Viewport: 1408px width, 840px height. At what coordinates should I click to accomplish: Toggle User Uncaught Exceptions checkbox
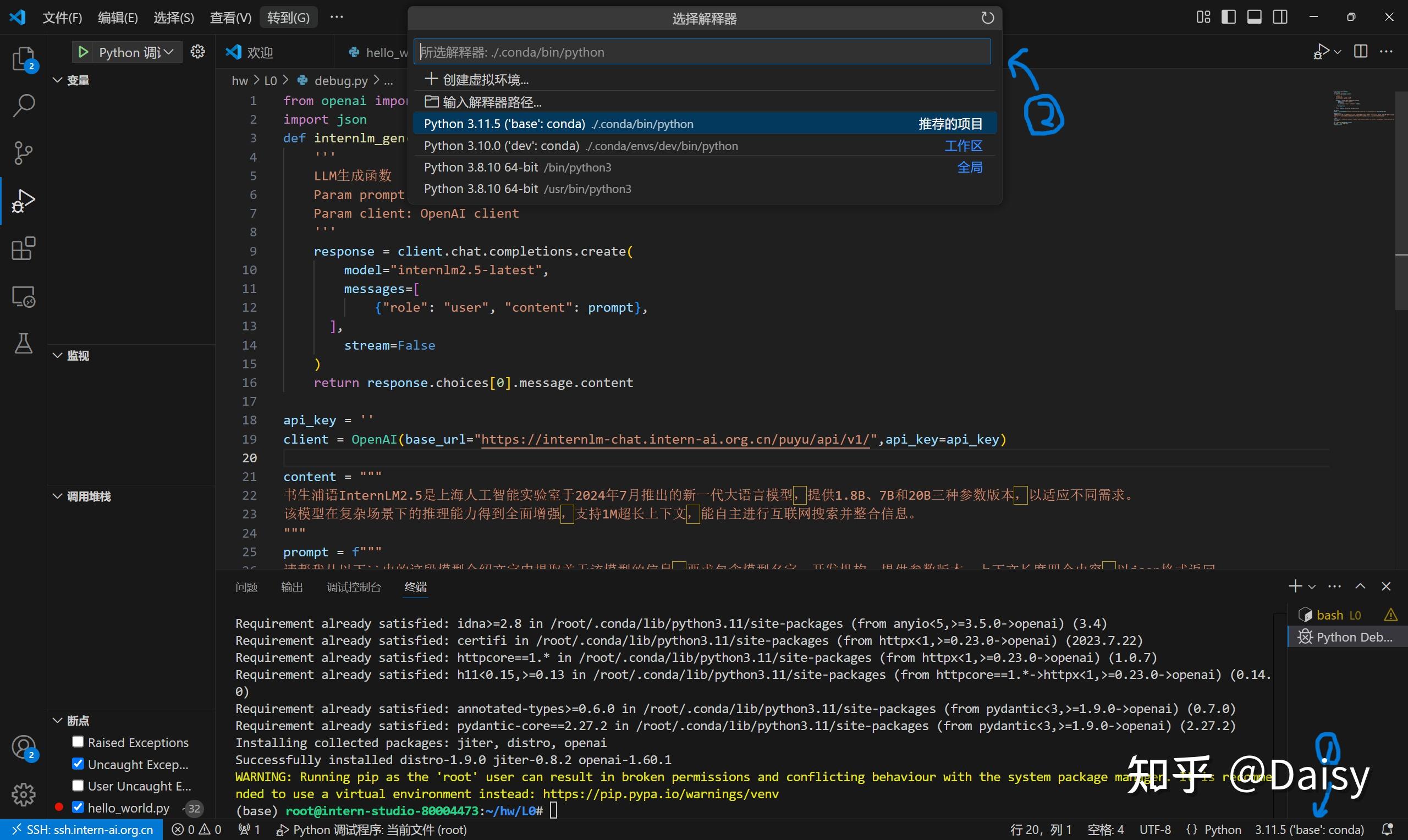click(78, 785)
